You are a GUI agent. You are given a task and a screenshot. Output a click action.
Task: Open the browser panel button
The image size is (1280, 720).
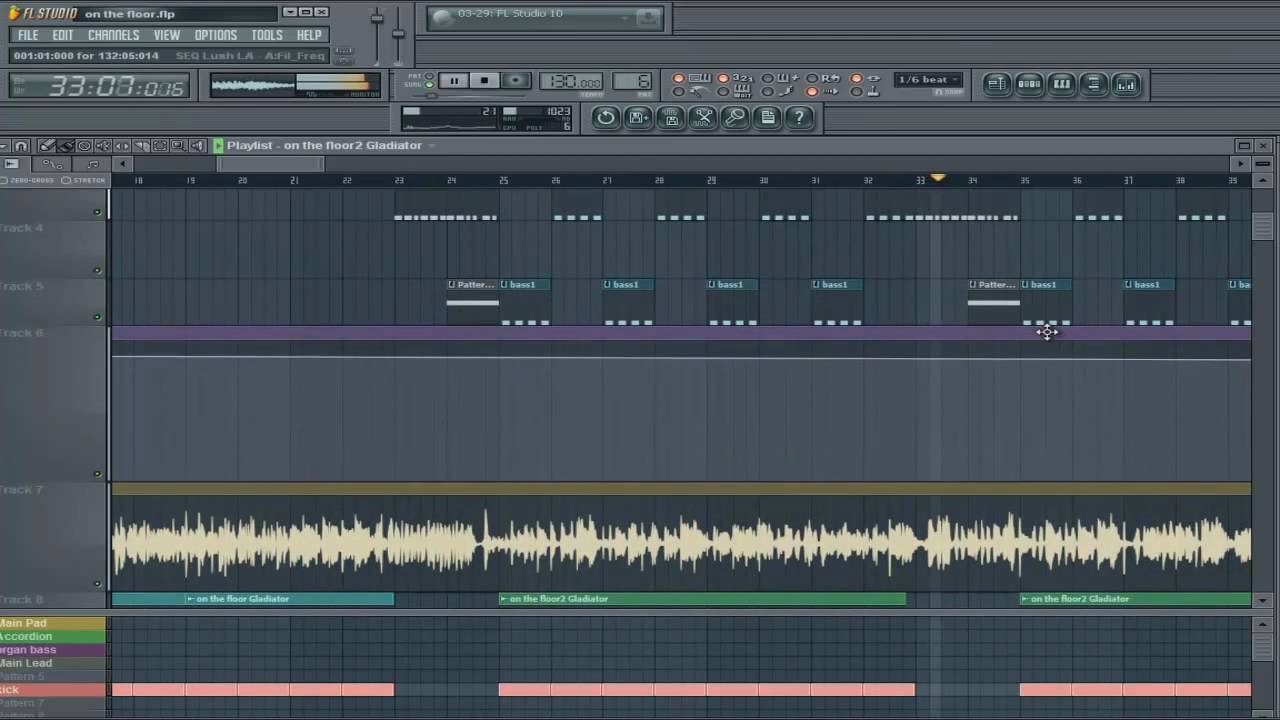click(x=1093, y=84)
